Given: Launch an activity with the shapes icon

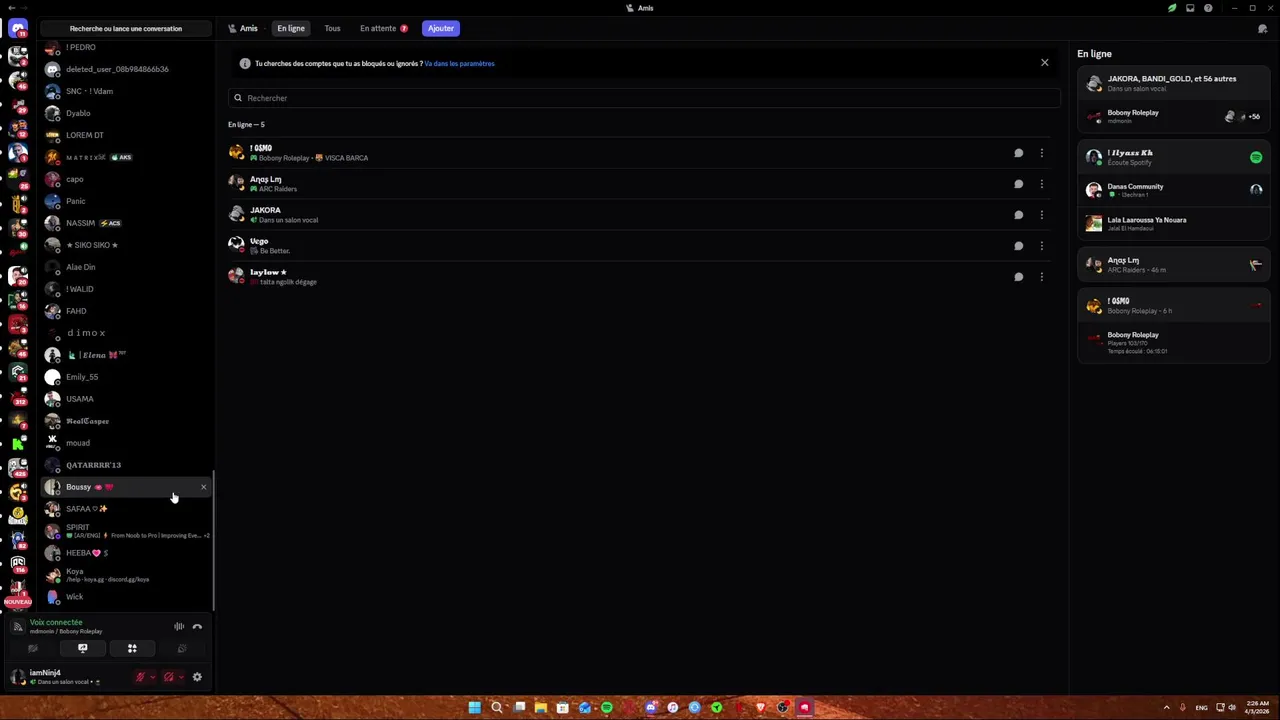Looking at the screenshot, I should [x=132, y=648].
